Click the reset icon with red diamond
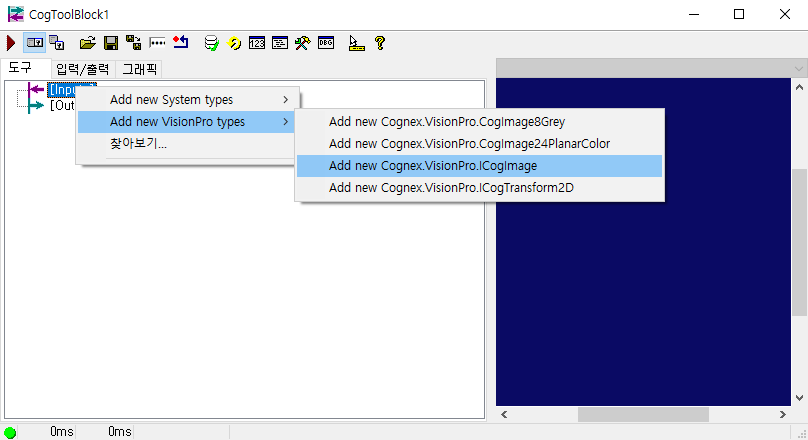The image size is (808, 440). 181,42
